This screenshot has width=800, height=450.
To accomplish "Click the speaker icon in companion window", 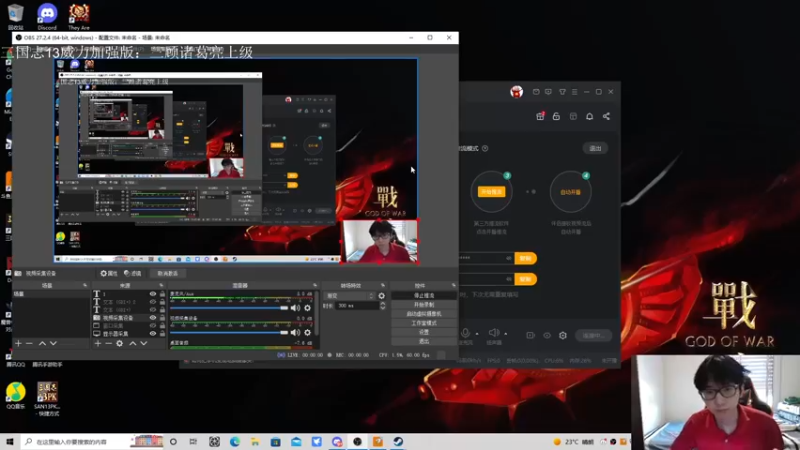I will pos(493,333).
